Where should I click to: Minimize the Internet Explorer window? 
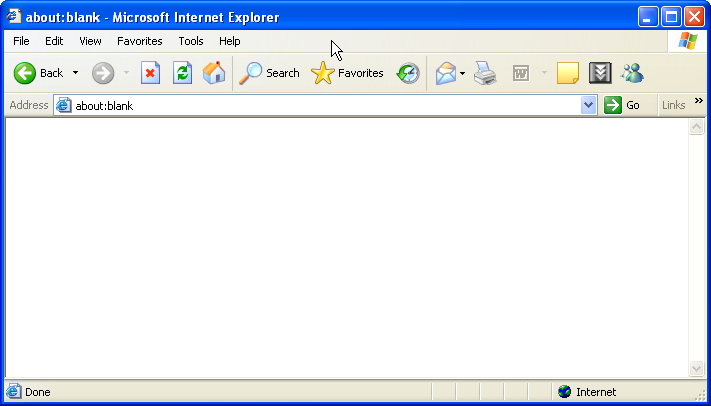[x=648, y=17]
